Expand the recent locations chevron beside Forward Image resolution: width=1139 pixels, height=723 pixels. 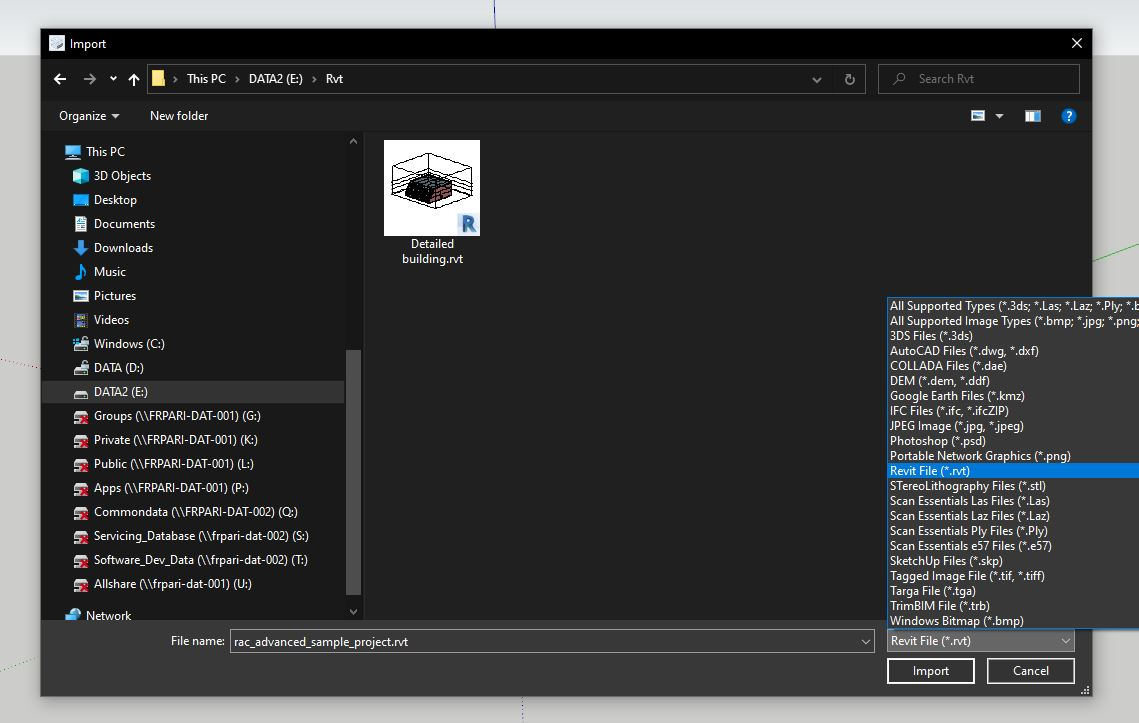coord(111,79)
